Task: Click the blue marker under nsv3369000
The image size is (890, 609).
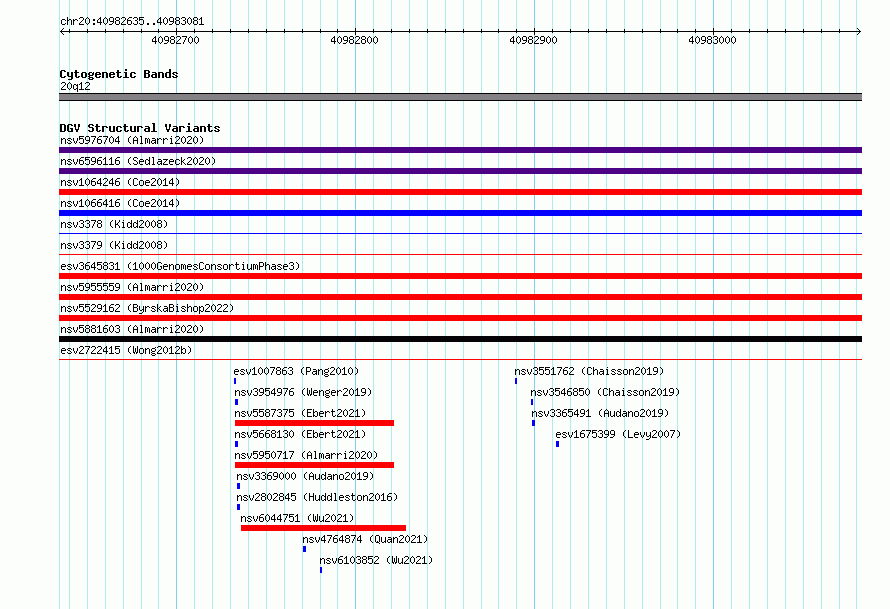Action: click(238, 486)
